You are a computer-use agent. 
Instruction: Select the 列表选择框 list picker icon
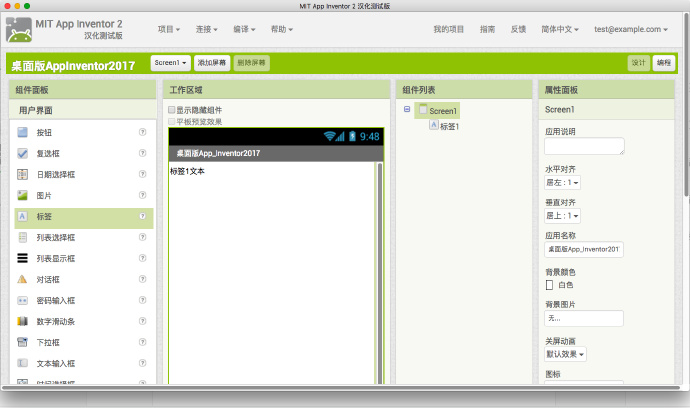click(22, 237)
